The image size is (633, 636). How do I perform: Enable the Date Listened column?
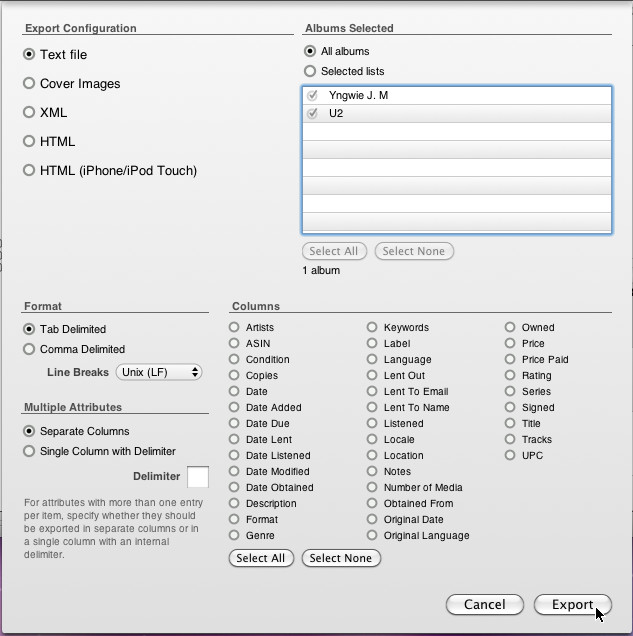(234, 455)
